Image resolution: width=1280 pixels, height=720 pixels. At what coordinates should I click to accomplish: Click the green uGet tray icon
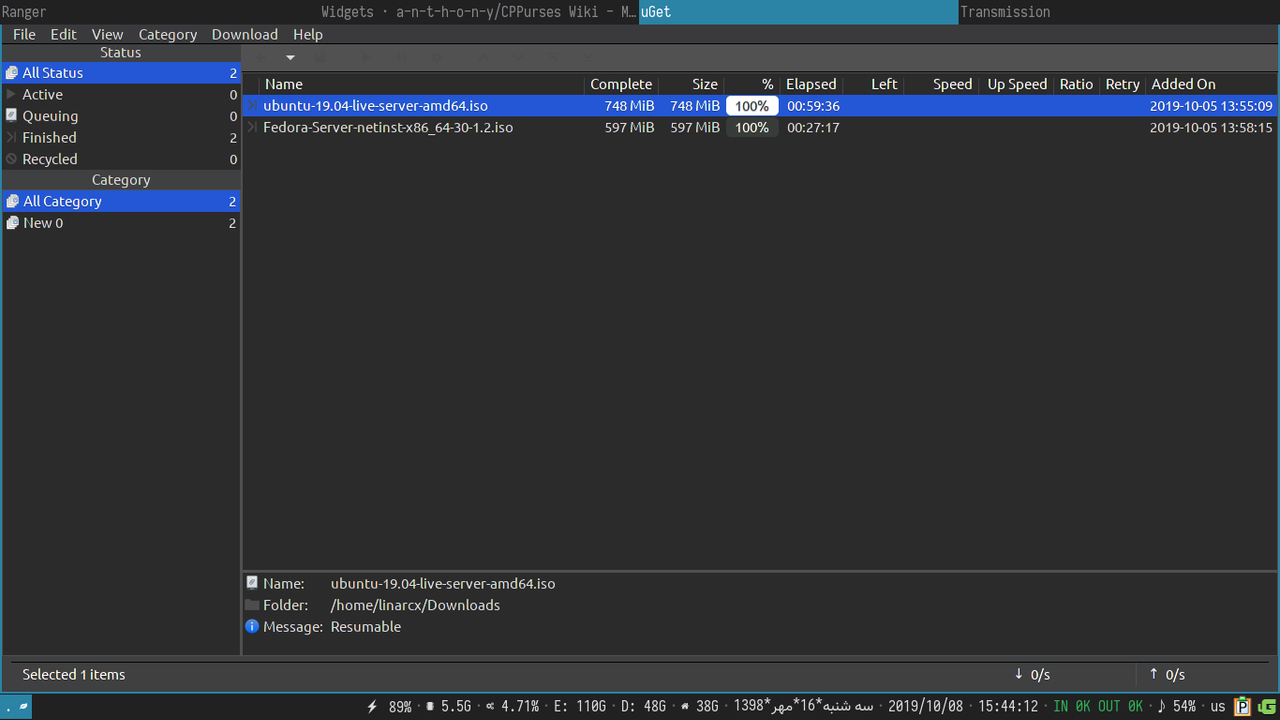click(x=1268, y=706)
